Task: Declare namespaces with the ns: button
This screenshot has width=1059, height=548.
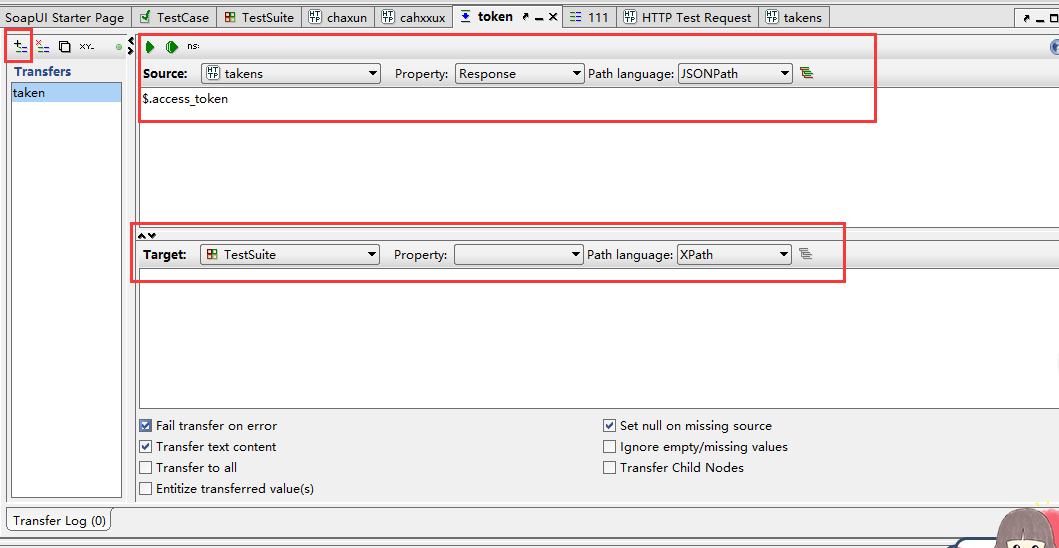Action: (193, 47)
